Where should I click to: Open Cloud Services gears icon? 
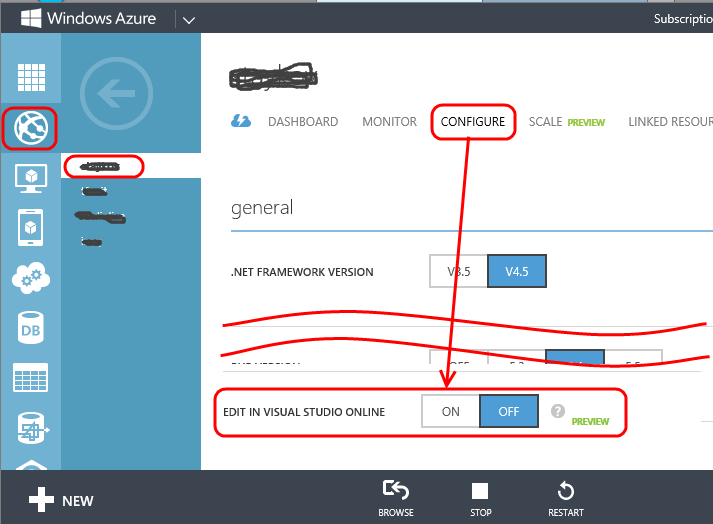pyautogui.click(x=30, y=277)
